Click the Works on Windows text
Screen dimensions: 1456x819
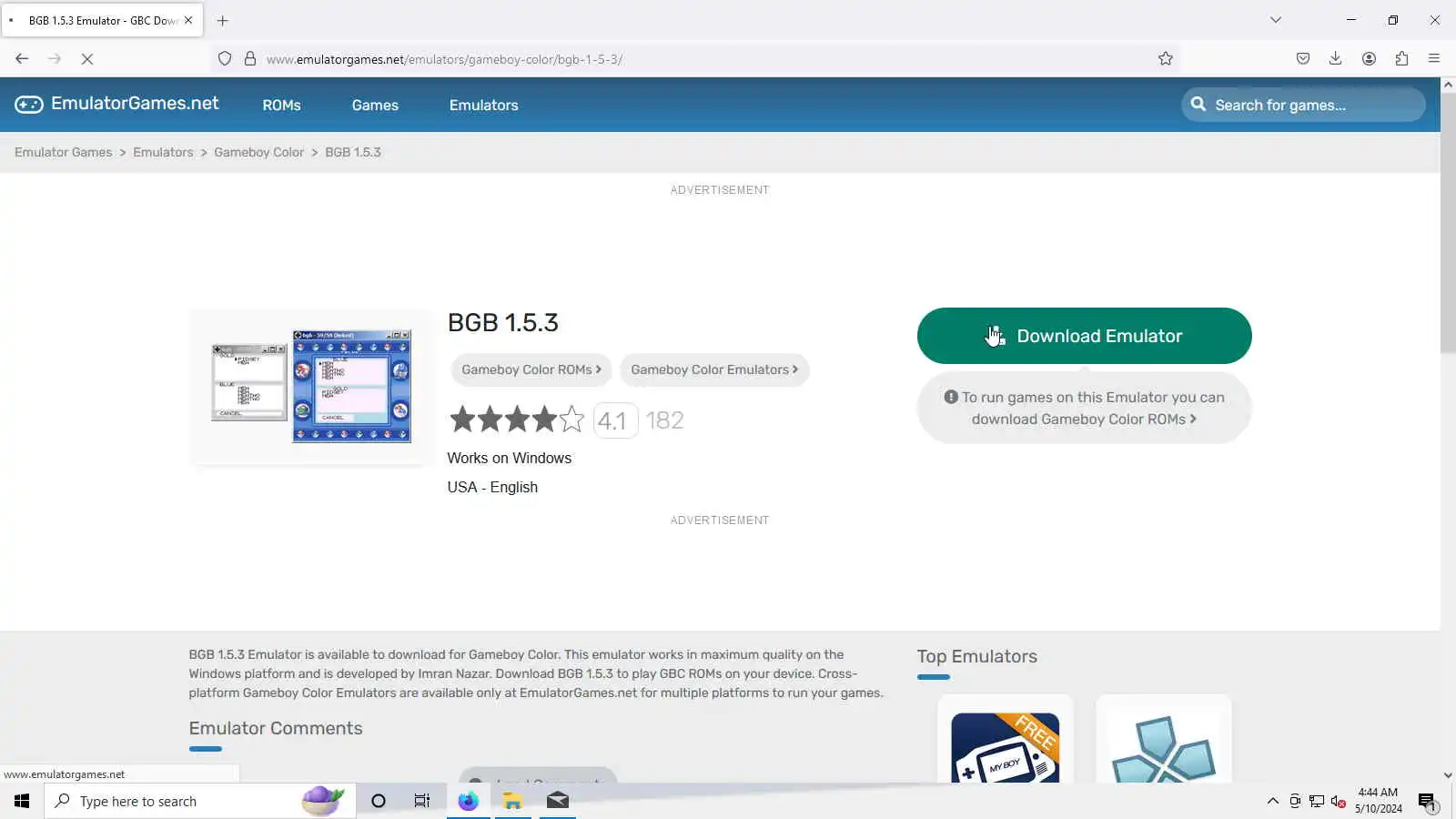[510, 459]
